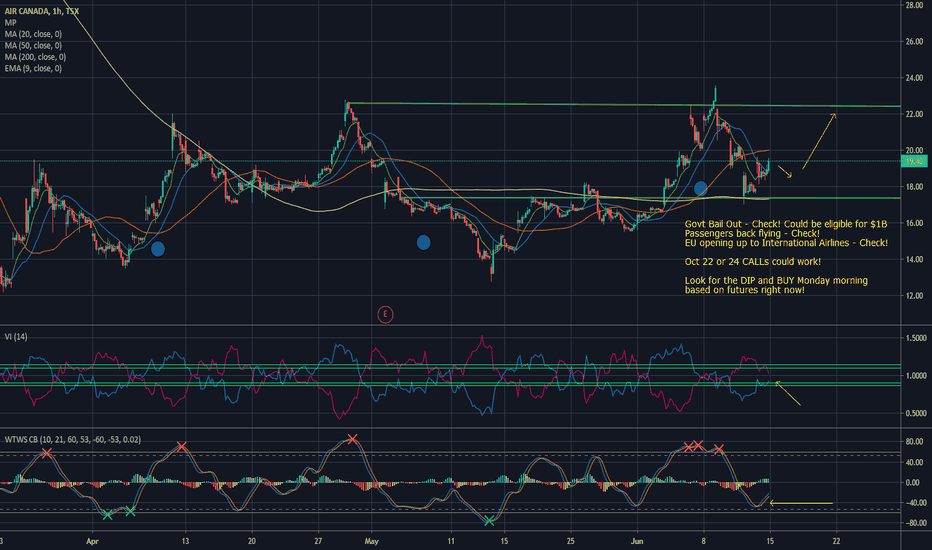
Task: Click the 80.00 value on the WTWS scale
Action: tap(914, 442)
